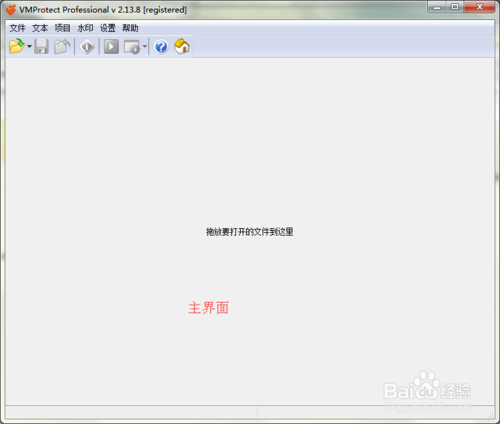Click the diamond info toolbar icon
Viewport: 500px width, 424px height.
click(x=87, y=46)
